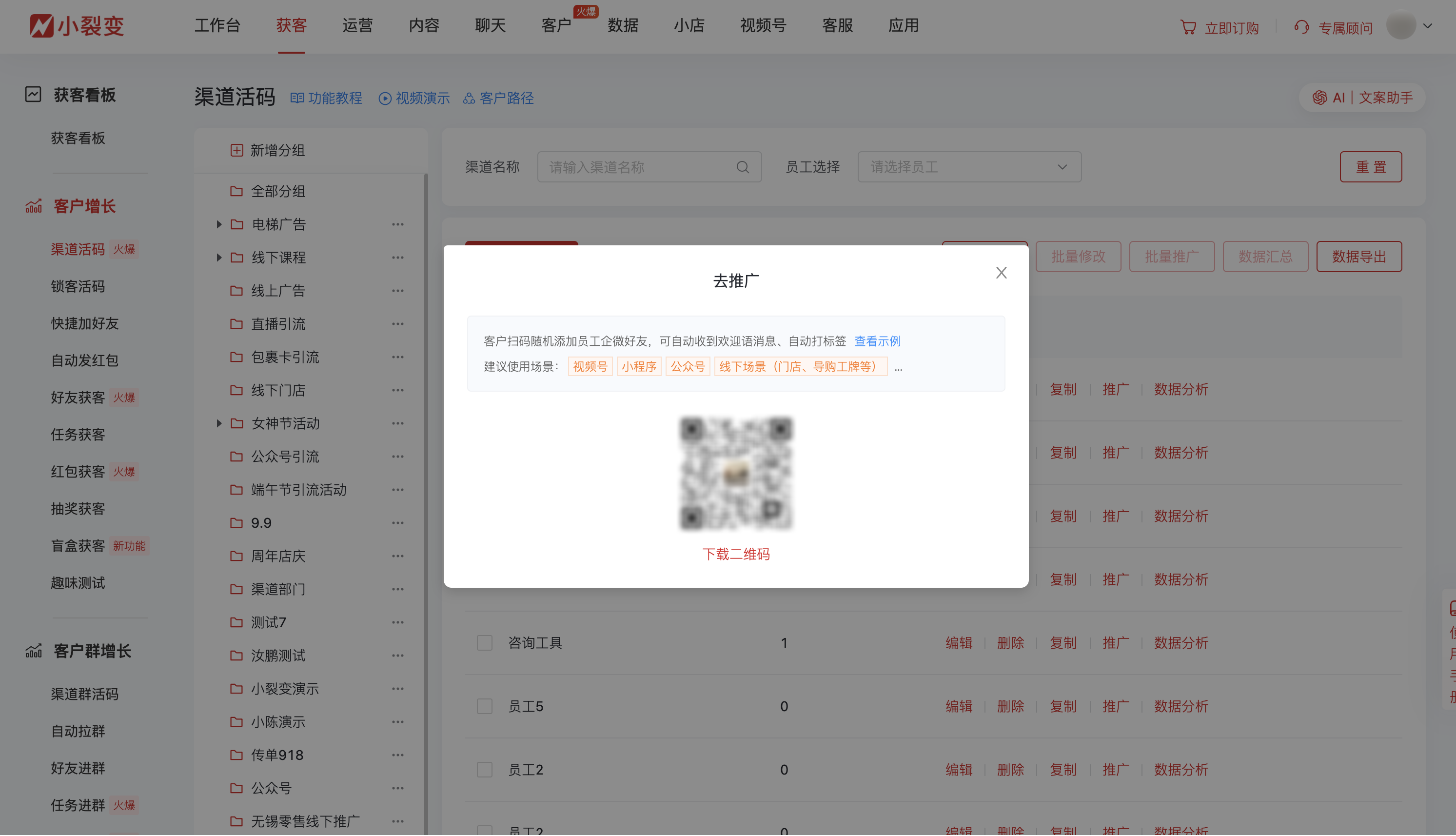The image size is (1456, 836).
Task: Open the 获客看板 dashboard icon in sidebar
Action: 33,94
